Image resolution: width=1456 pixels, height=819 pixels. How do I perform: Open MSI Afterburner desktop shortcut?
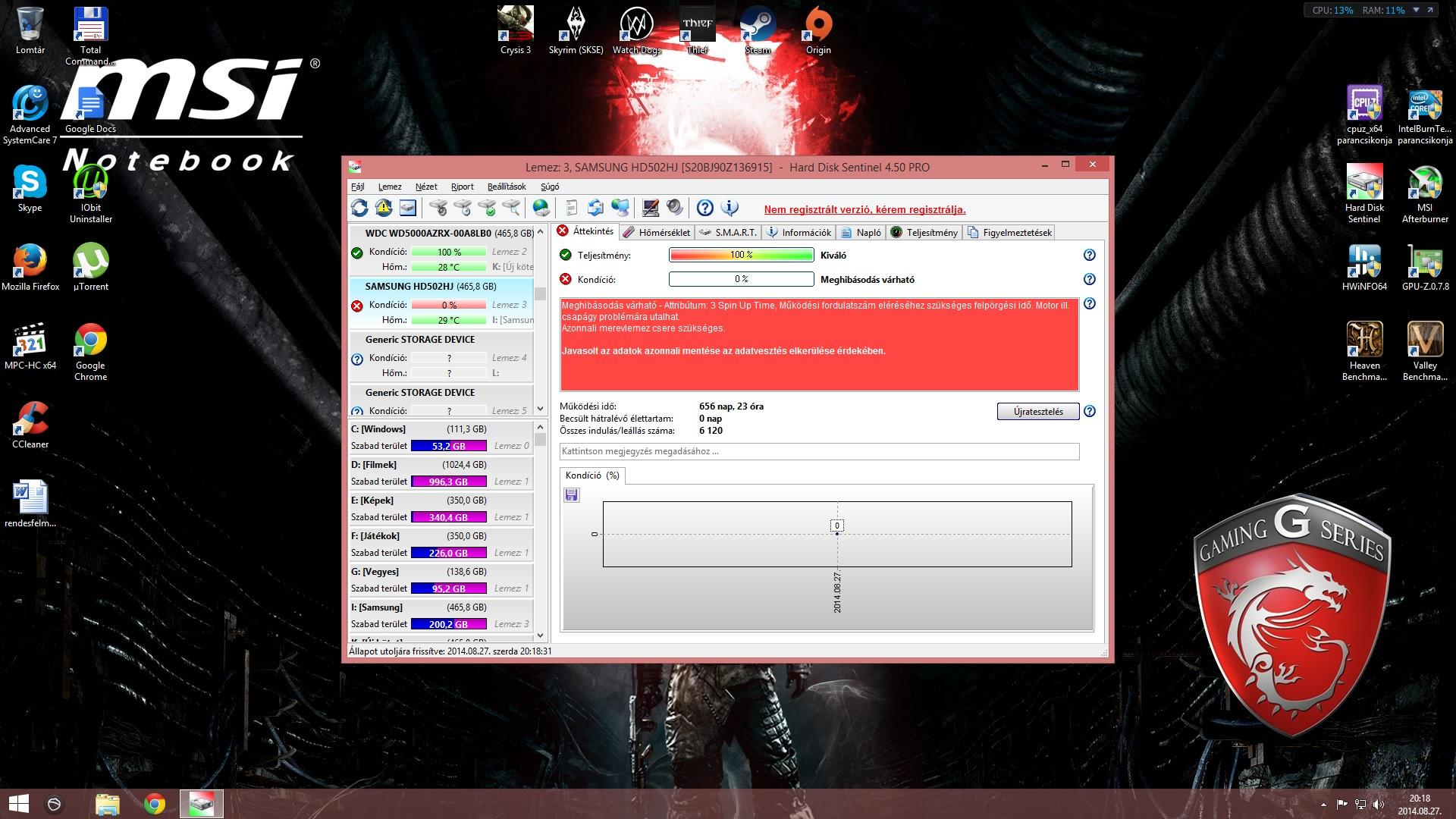[1425, 194]
